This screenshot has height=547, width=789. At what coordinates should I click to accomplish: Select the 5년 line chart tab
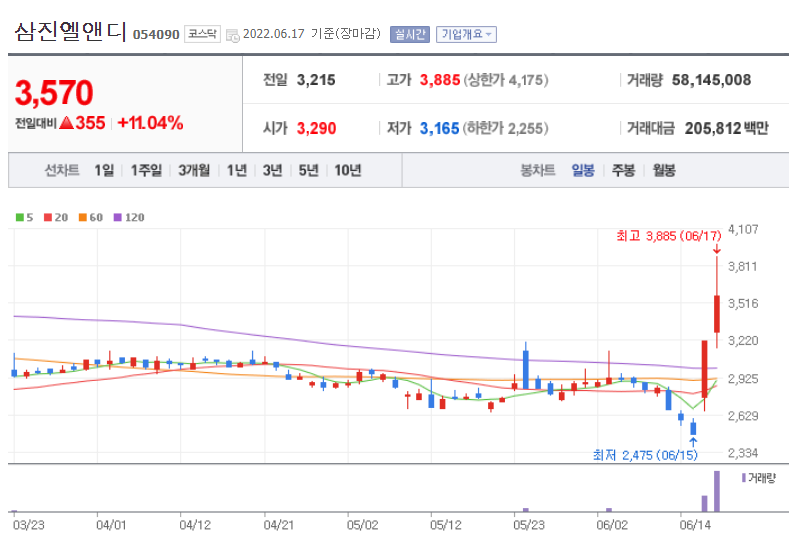click(x=308, y=170)
